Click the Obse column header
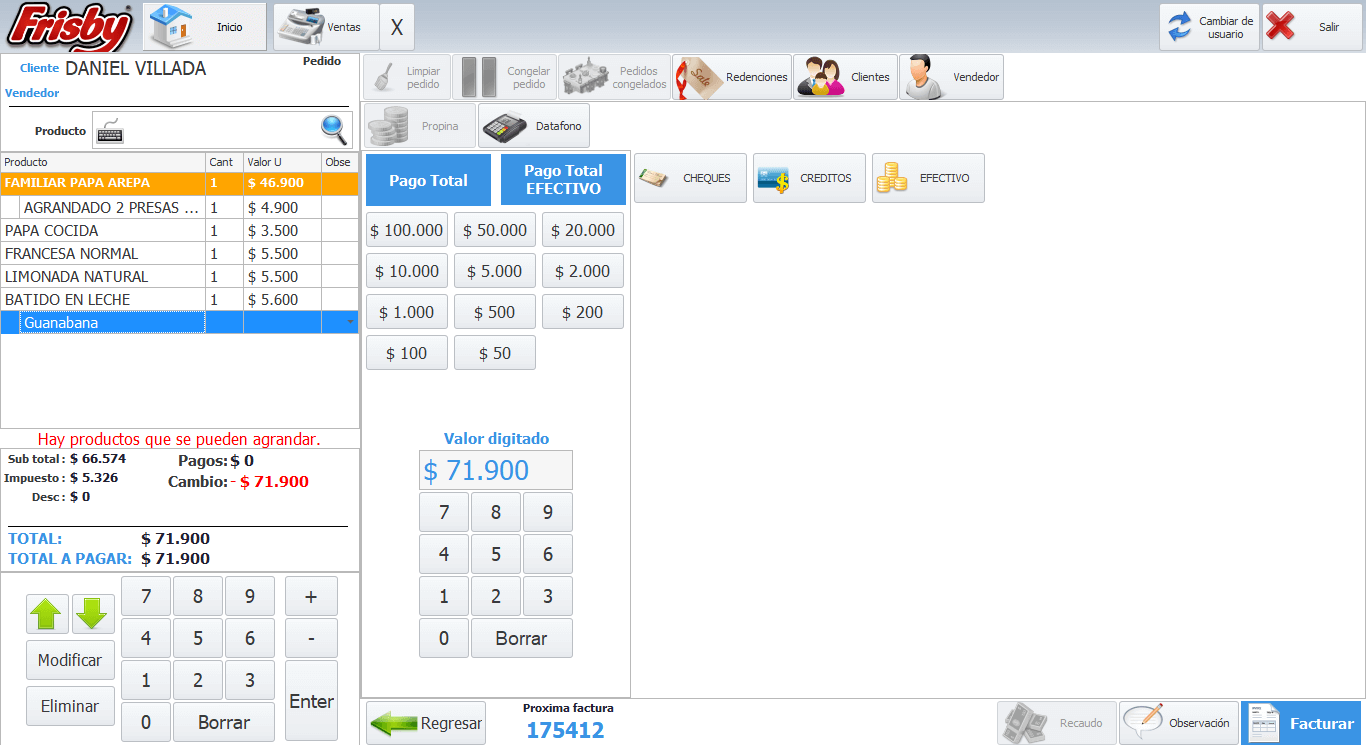Image resolution: width=1366 pixels, height=745 pixels. 340,162
